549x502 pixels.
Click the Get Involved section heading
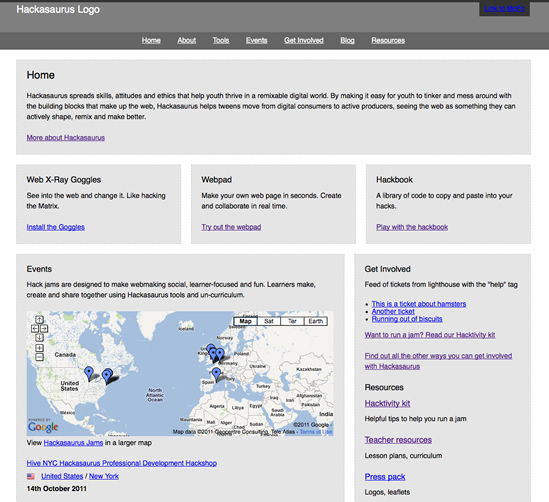[387, 269]
